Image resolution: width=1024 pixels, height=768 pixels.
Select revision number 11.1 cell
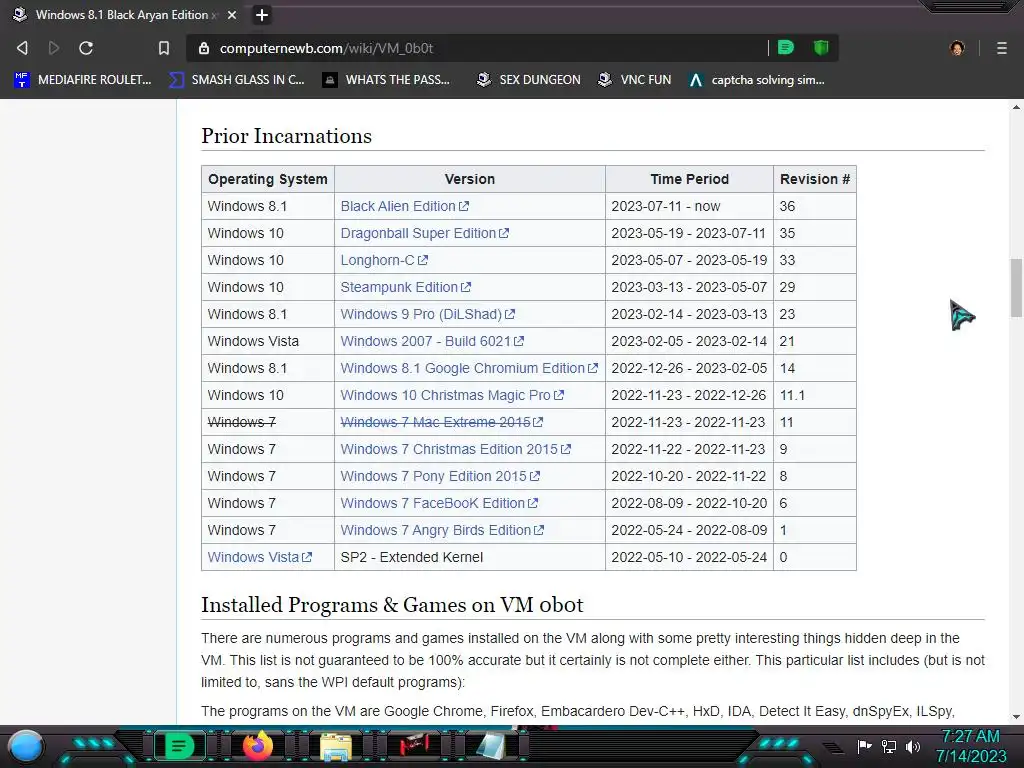(x=815, y=395)
